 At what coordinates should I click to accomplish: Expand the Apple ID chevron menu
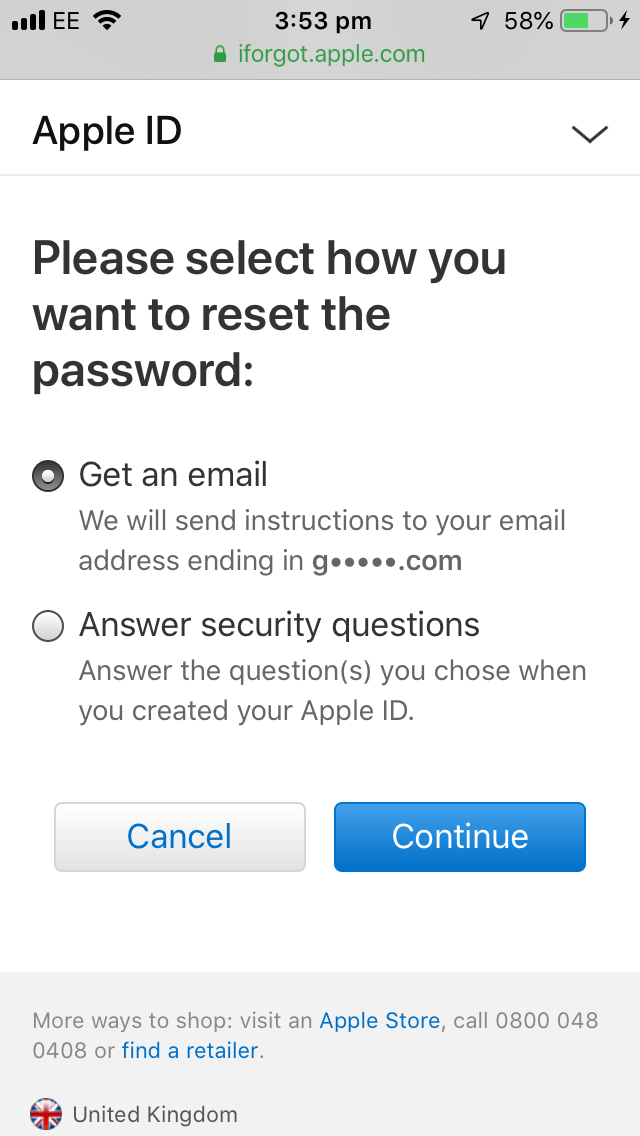tap(589, 133)
